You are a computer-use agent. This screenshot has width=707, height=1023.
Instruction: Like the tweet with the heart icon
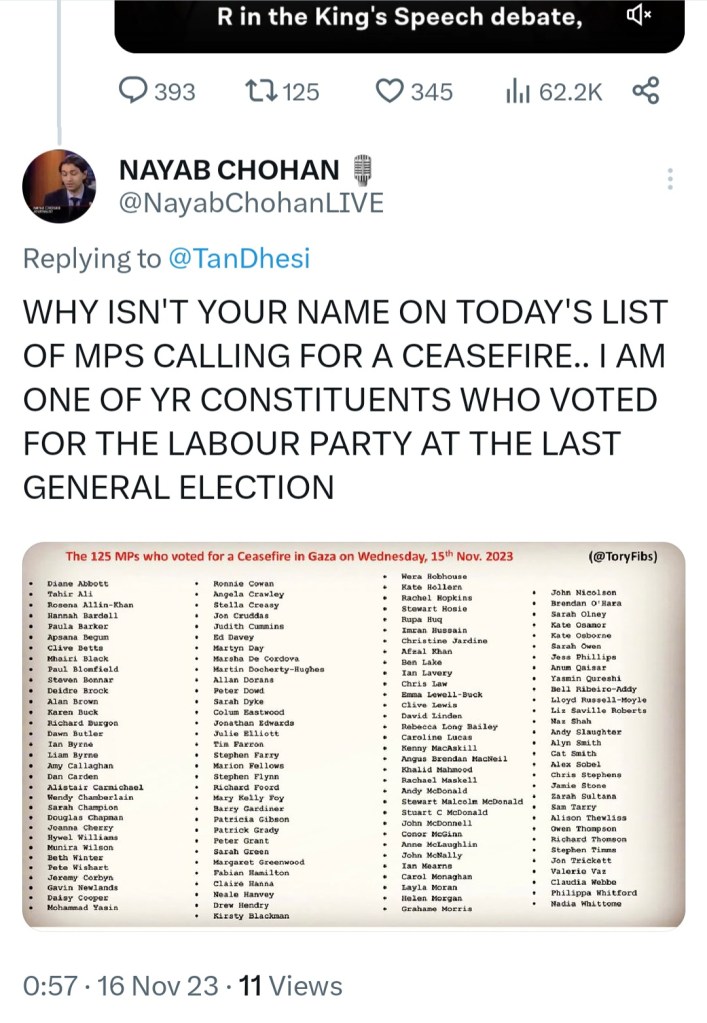click(389, 92)
